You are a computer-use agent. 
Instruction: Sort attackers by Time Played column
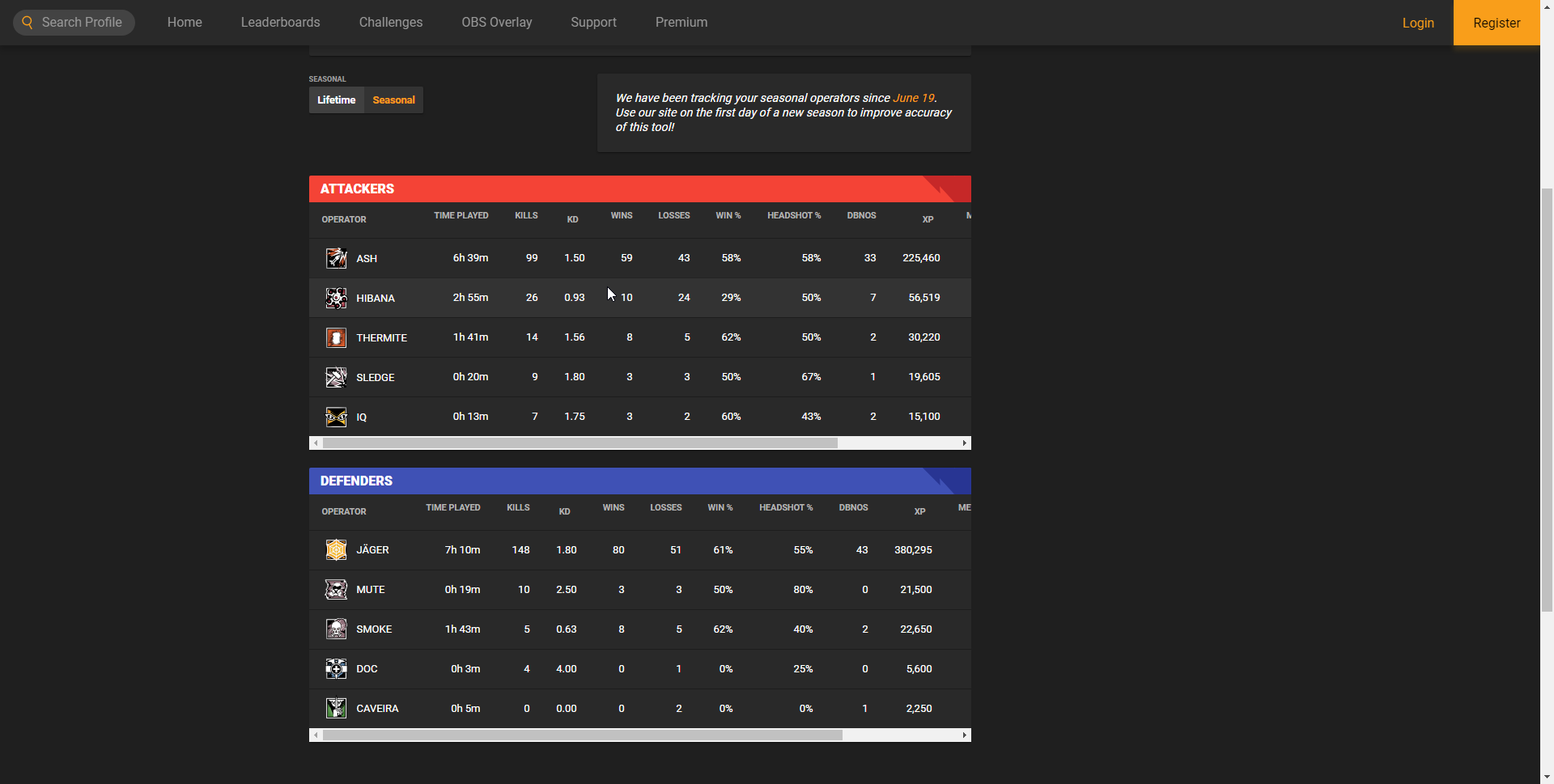tap(461, 216)
